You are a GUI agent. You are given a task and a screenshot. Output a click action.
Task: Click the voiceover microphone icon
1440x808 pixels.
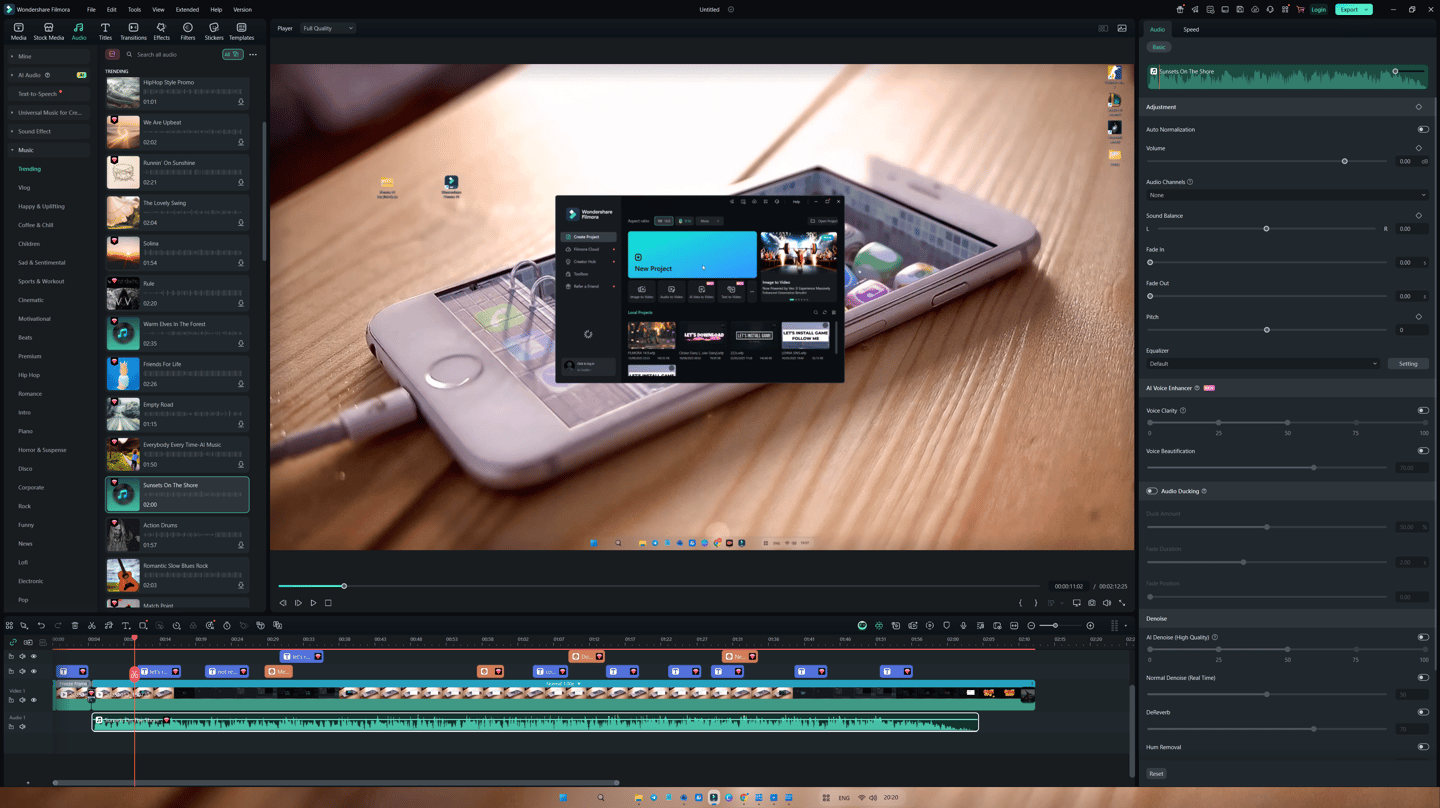[964, 626]
